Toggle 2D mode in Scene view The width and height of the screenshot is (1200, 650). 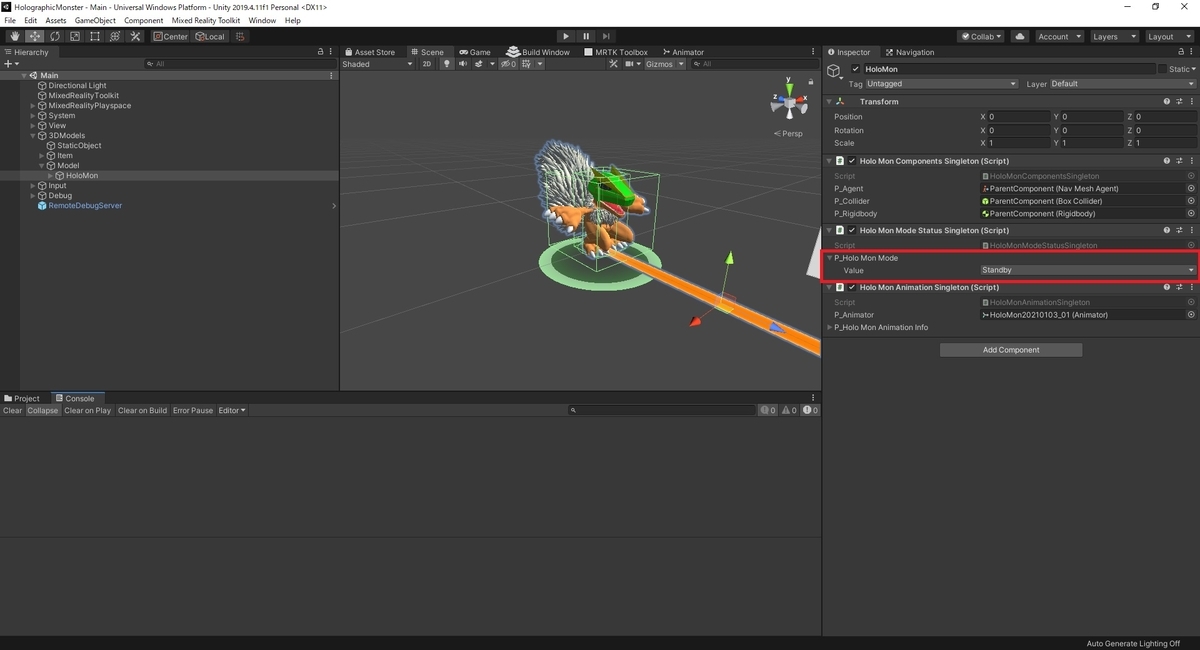point(427,64)
